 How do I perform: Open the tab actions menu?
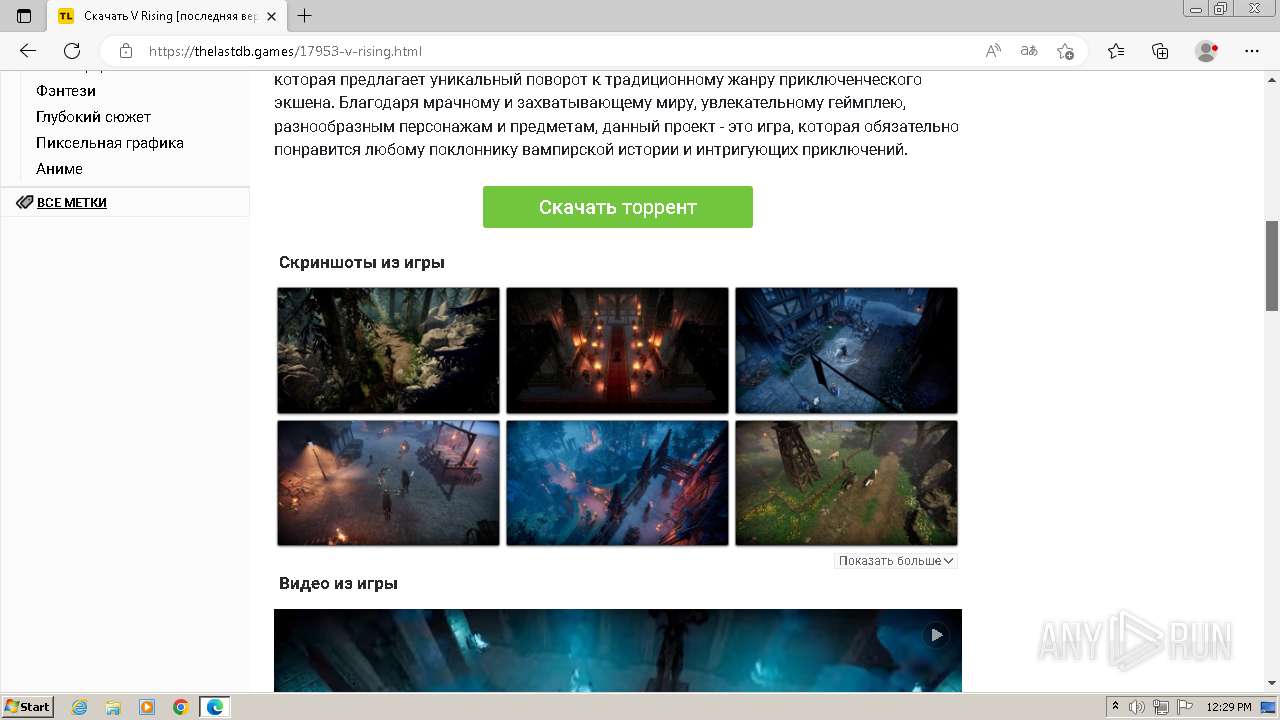pos(24,16)
